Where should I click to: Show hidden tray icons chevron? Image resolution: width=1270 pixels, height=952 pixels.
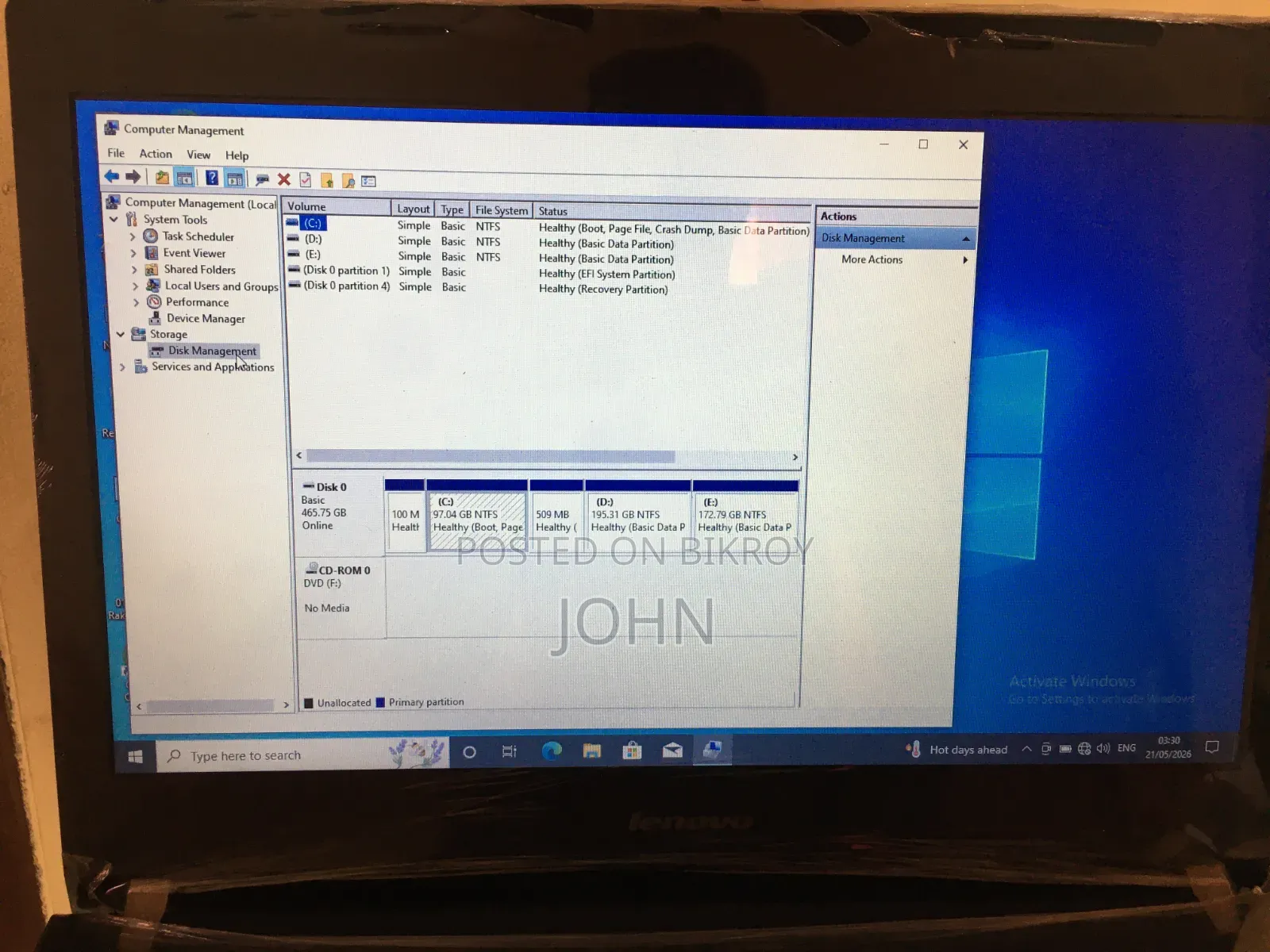[x=1026, y=749]
